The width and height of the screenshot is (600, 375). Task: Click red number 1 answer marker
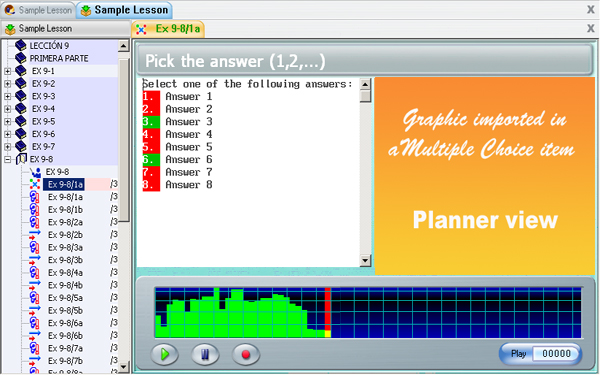point(151,96)
